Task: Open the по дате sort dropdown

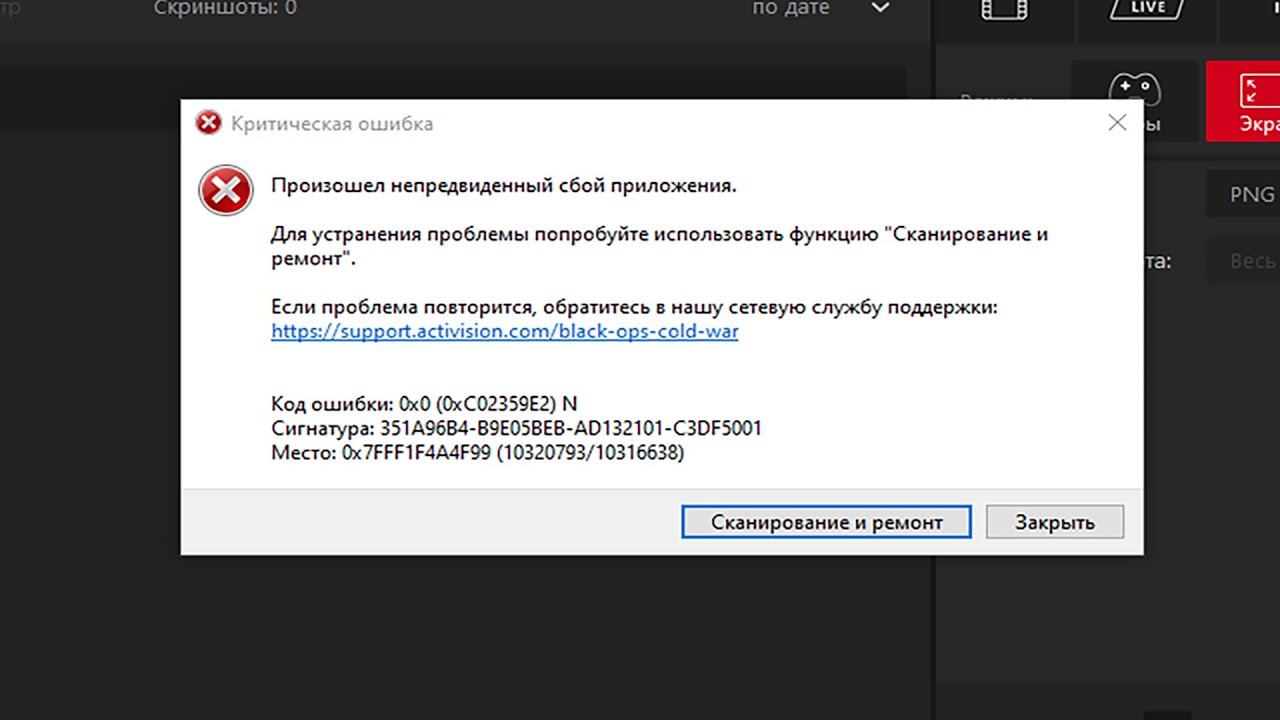Action: tap(820, 8)
